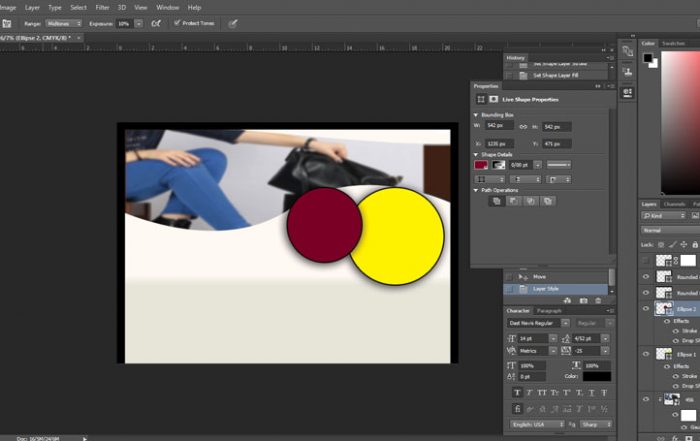Select Intersect Shape Areas path operation

[531, 201]
